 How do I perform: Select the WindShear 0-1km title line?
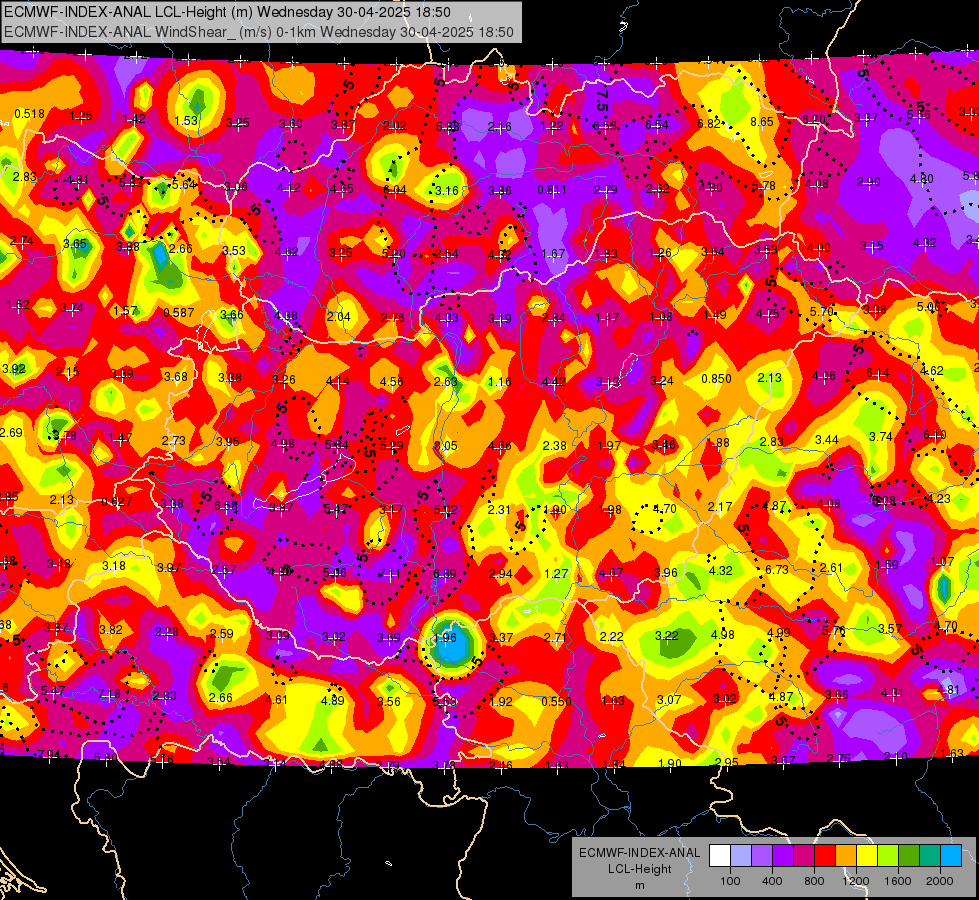258,32
